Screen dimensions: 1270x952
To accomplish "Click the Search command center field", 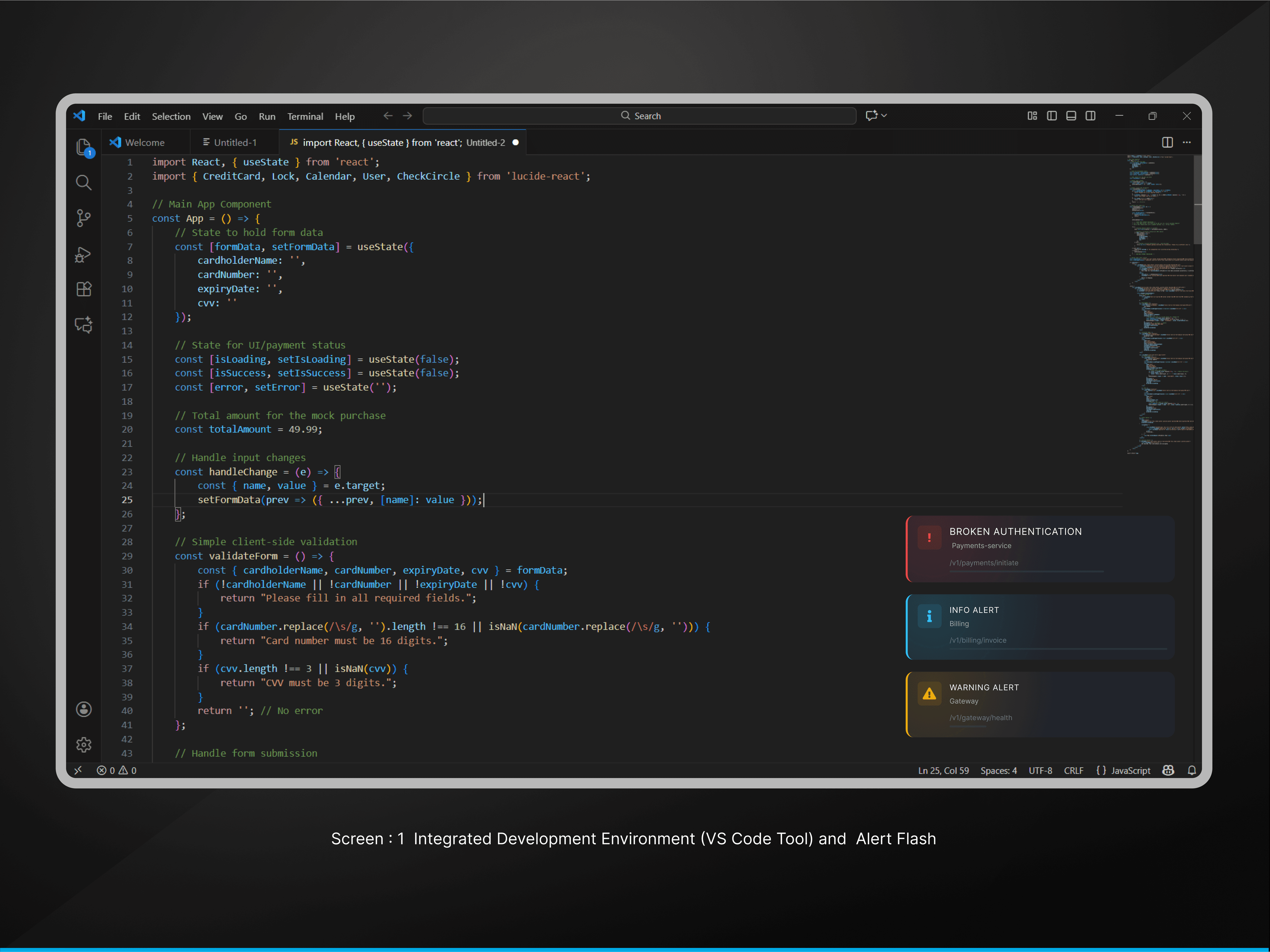I will point(640,116).
